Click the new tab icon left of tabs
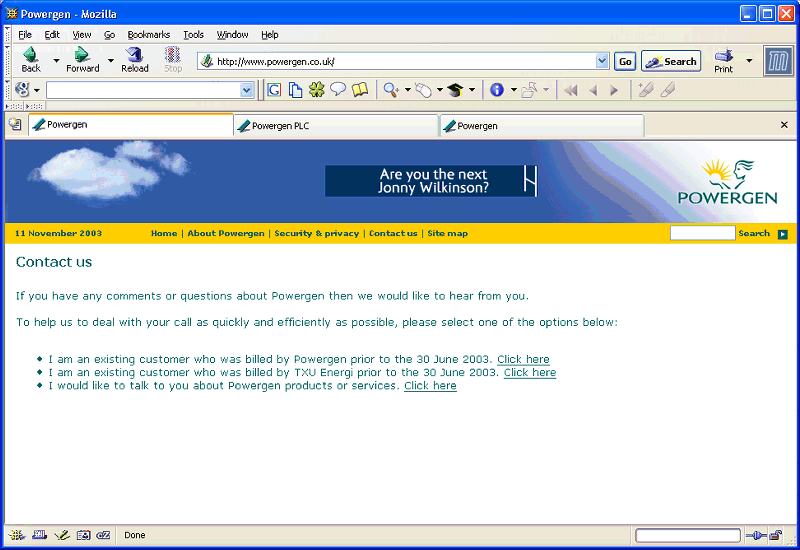This screenshot has width=800, height=550. tap(15, 124)
